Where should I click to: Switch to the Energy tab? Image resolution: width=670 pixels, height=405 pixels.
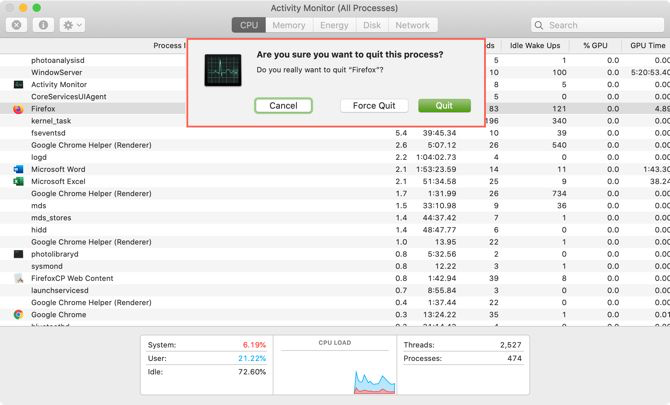(334, 25)
